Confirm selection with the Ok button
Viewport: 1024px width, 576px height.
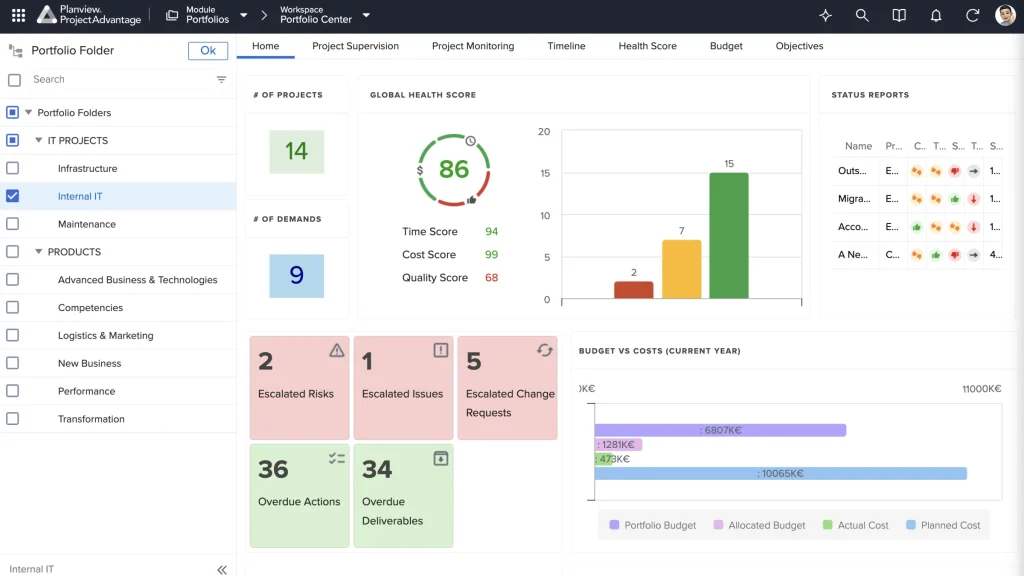click(x=208, y=50)
